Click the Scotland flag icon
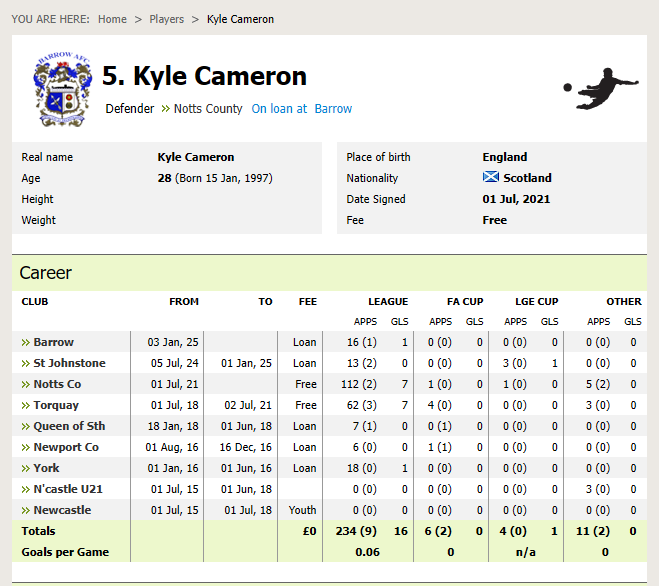This screenshot has height=586, width=659. point(490,177)
